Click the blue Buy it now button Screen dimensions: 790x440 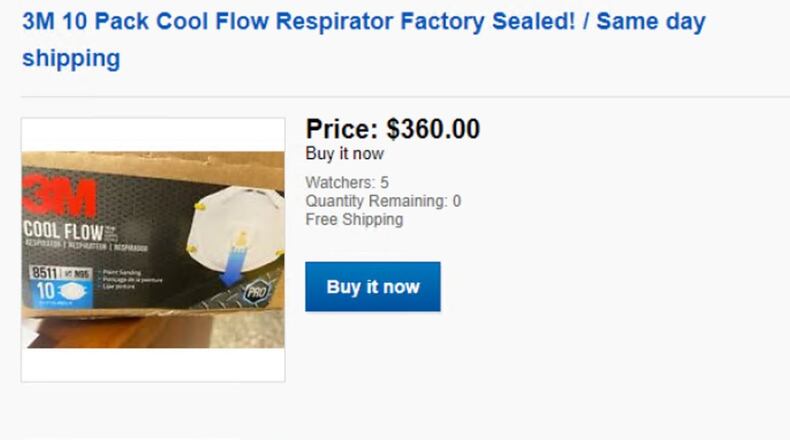pyautogui.click(x=372, y=287)
